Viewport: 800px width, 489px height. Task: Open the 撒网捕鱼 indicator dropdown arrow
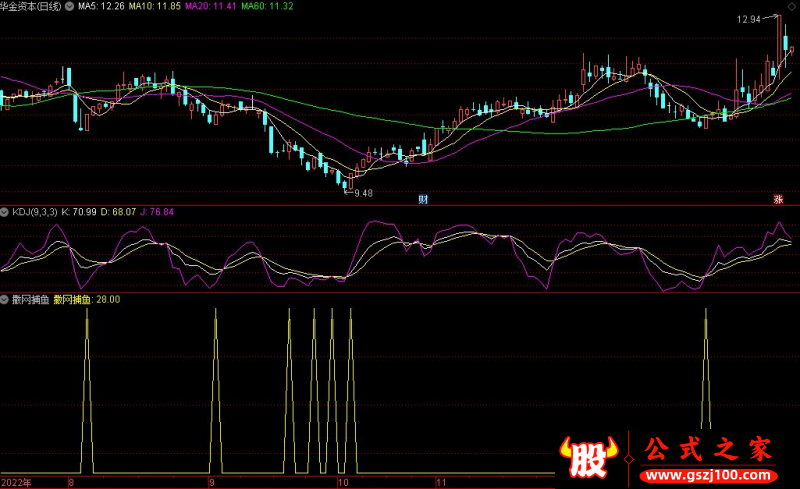[x=5, y=298]
